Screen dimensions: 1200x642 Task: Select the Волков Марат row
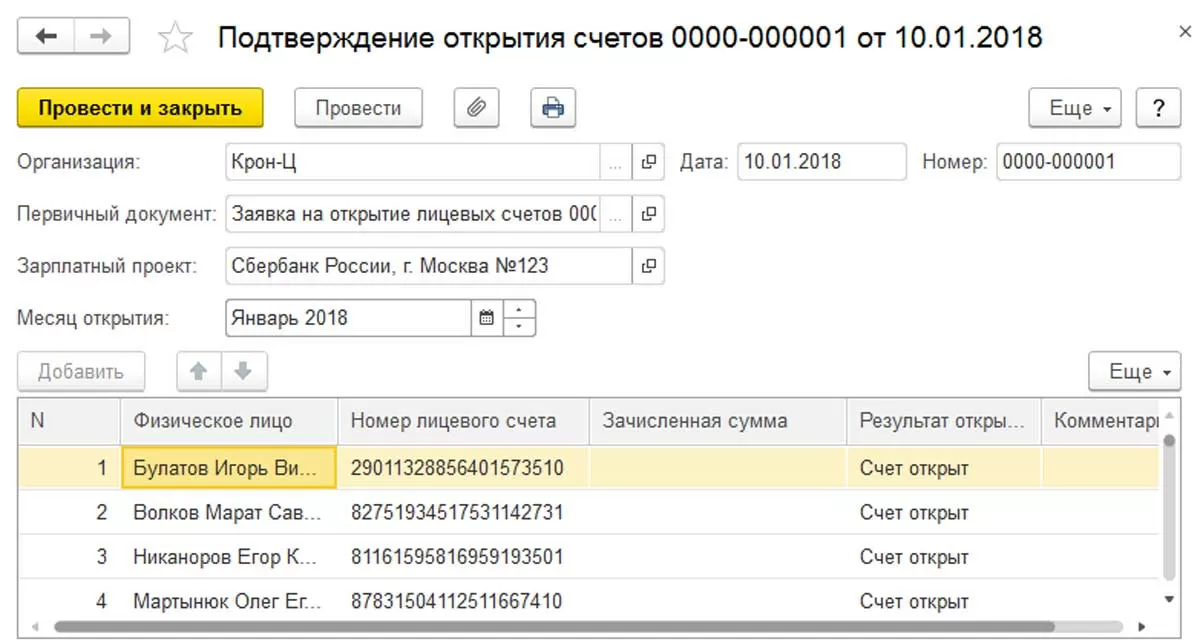227,513
